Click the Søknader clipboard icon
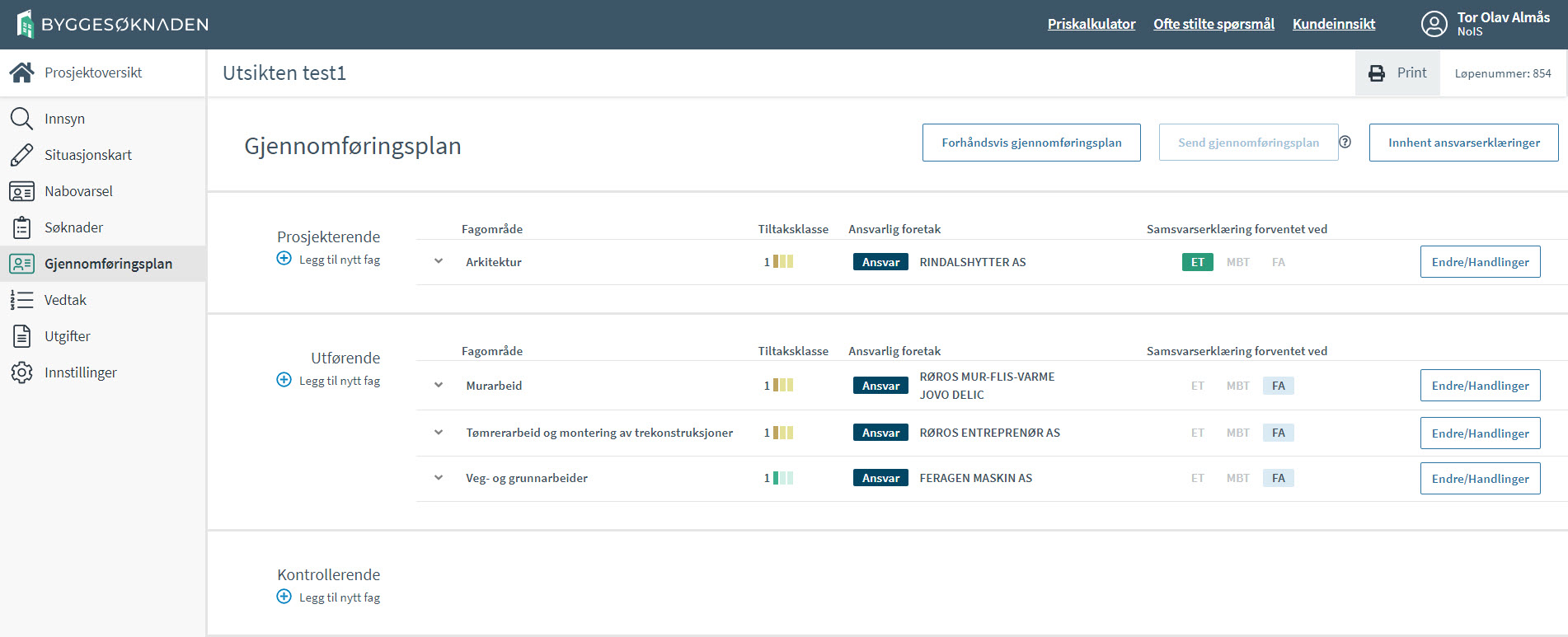Image resolution: width=1568 pixels, height=637 pixels. (21, 227)
